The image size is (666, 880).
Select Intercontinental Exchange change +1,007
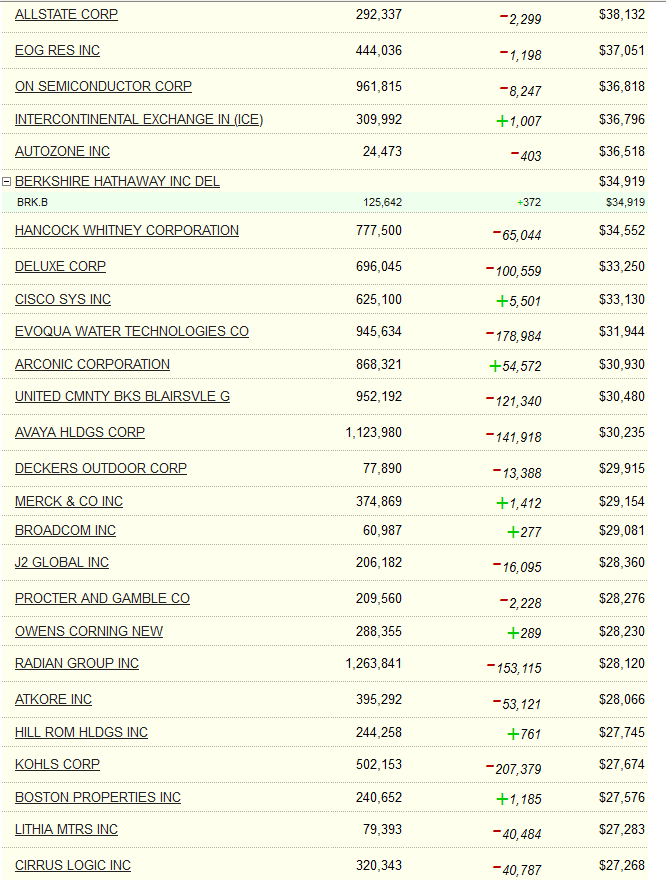pos(519,121)
